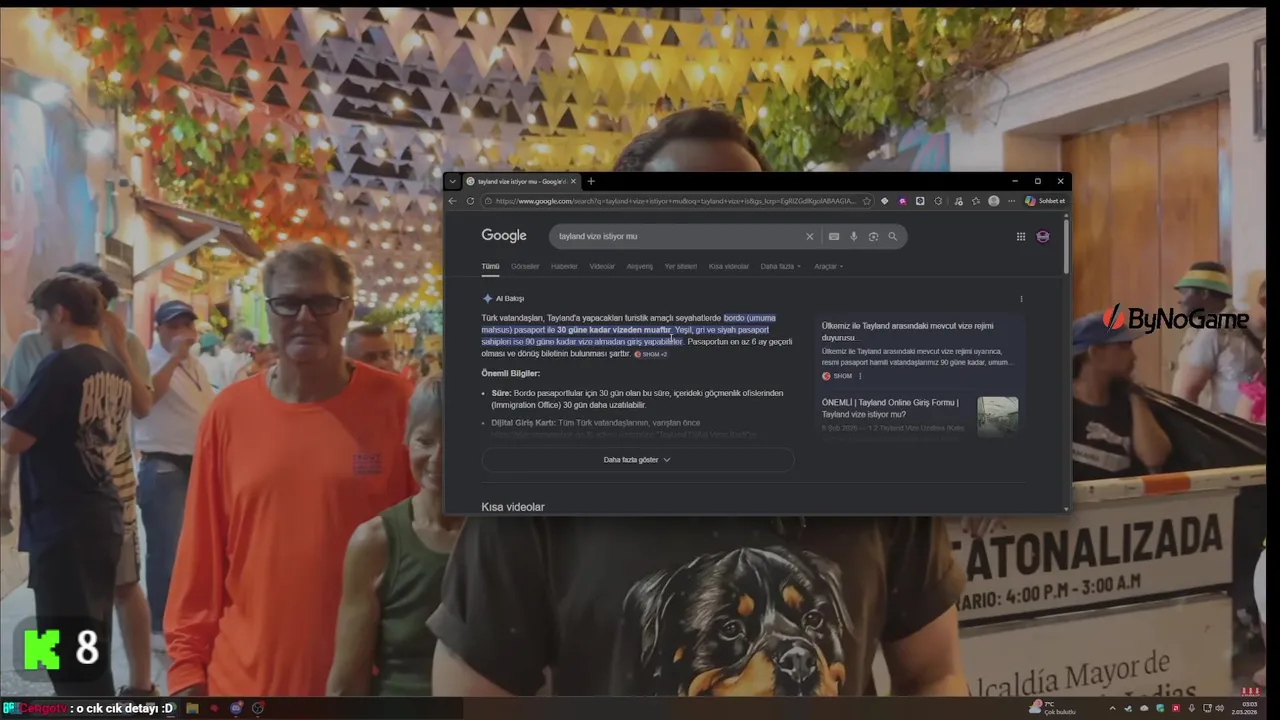Click the Google logo
Image resolution: width=1280 pixels, height=720 pixels.
point(504,236)
